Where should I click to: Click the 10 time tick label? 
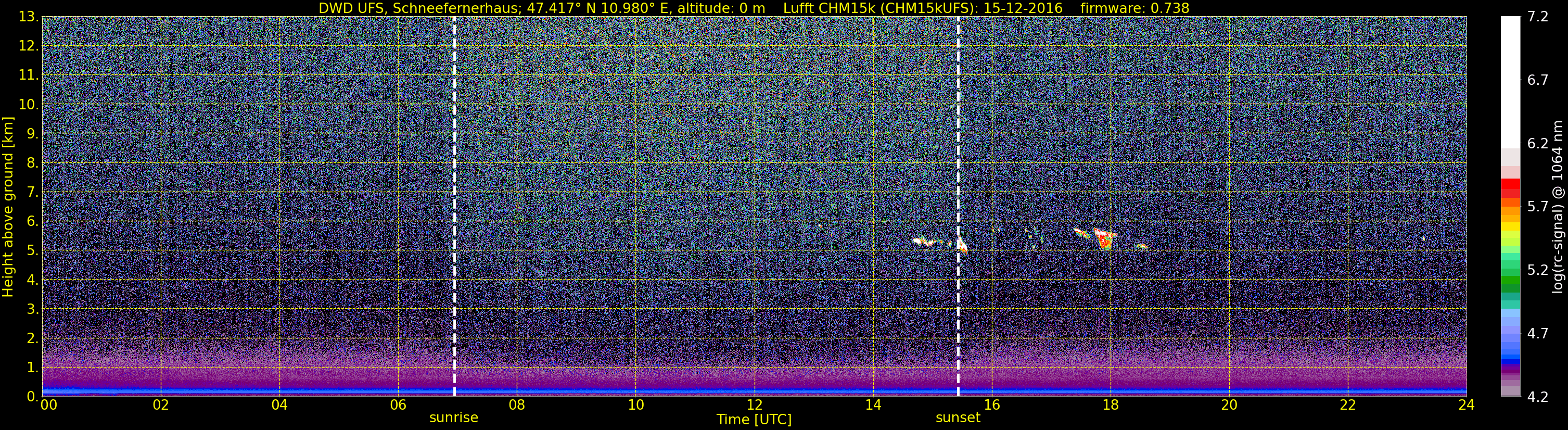pos(635,406)
